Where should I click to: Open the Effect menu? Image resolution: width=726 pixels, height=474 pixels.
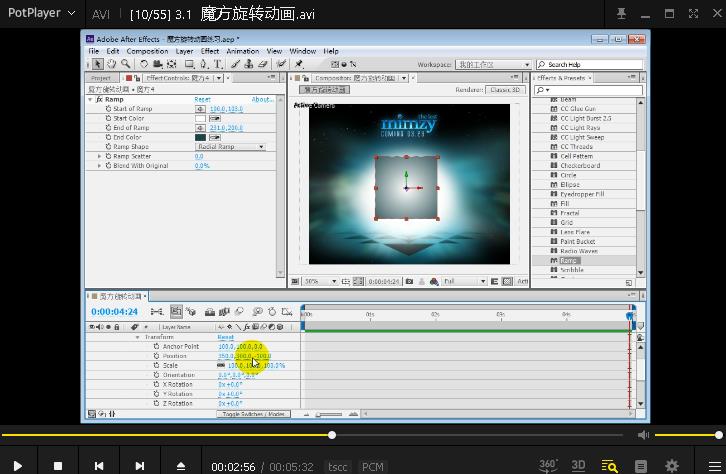[x=210, y=51]
